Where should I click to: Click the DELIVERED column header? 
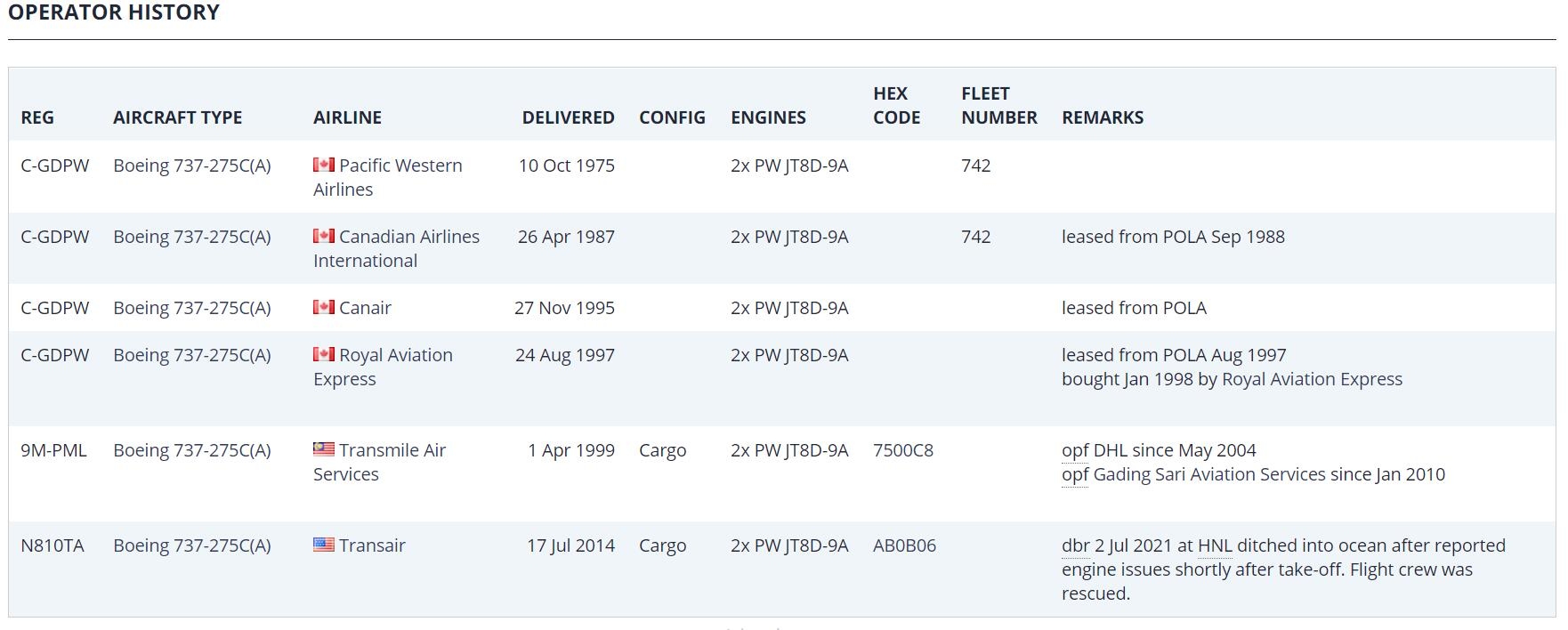(x=568, y=117)
